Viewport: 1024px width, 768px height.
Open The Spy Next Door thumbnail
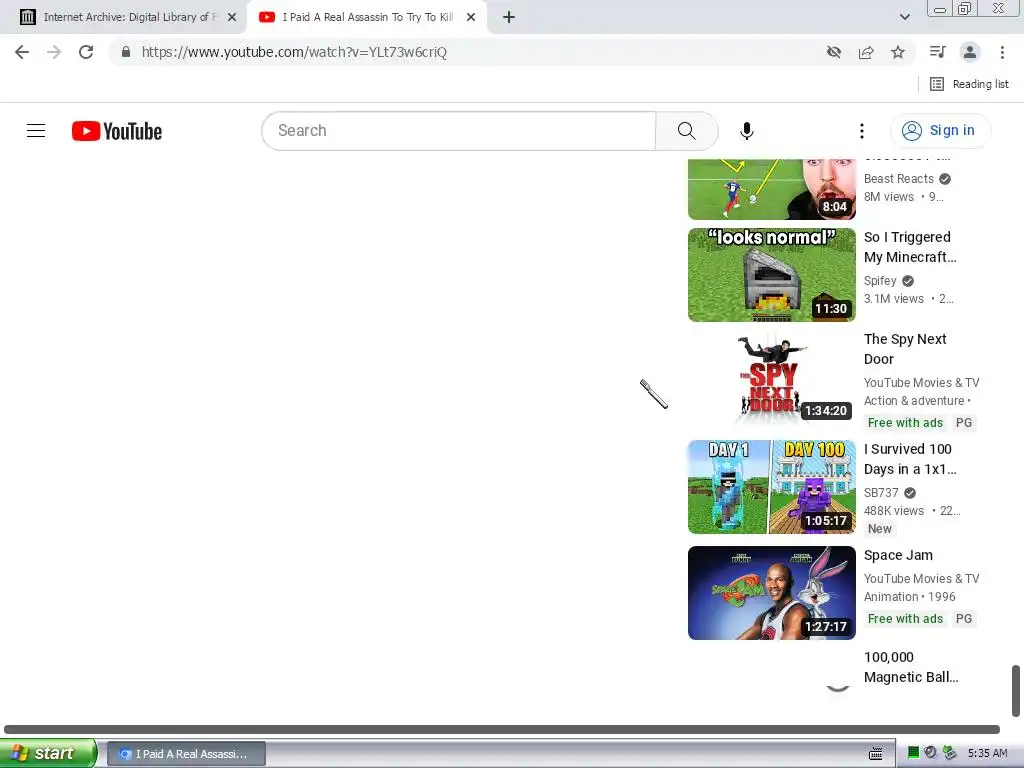tap(772, 377)
